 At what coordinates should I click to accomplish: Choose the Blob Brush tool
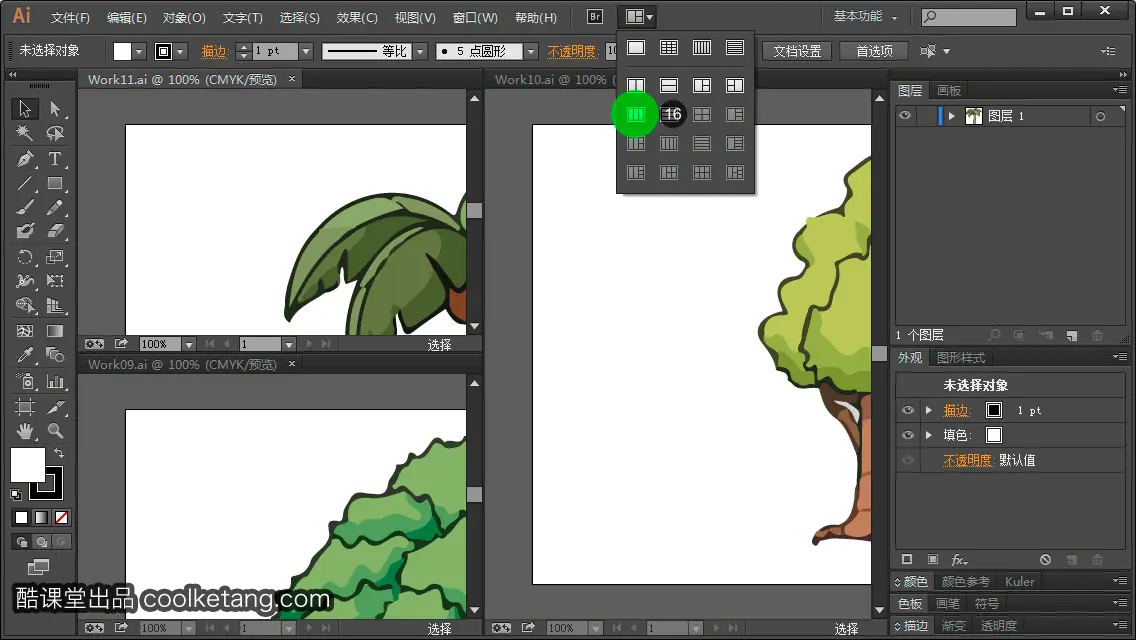[x=25, y=231]
